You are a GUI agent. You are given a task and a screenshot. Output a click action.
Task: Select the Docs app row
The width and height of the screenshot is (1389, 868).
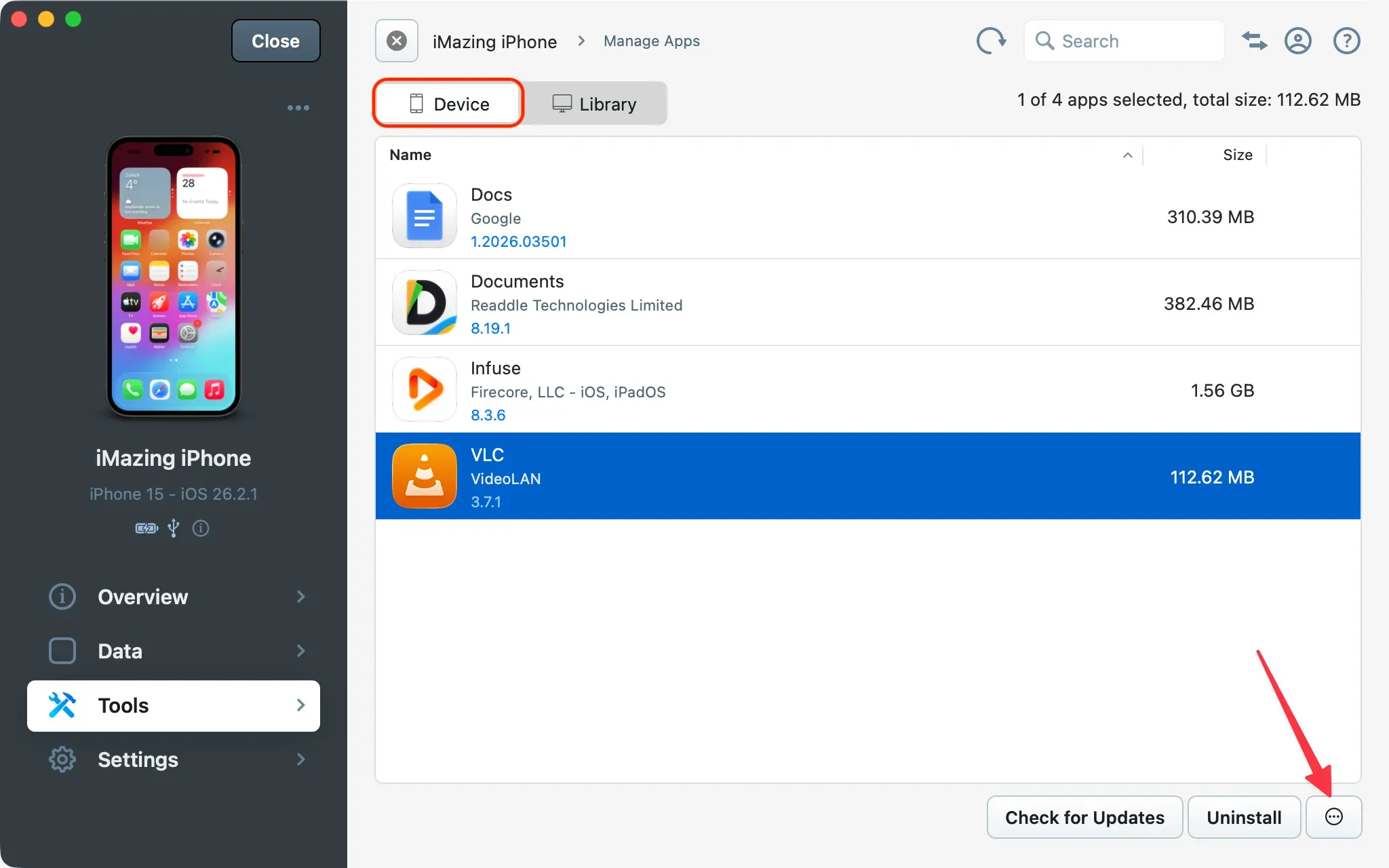click(x=746, y=217)
